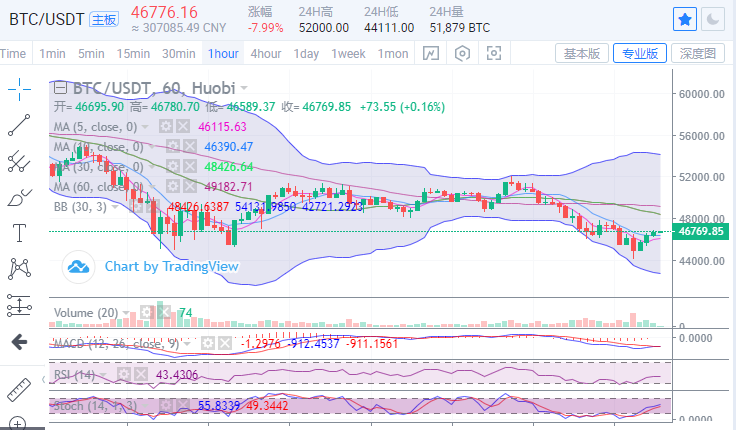
Task: Select the 专业版 professional version button
Action: pyautogui.click(x=640, y=54)
